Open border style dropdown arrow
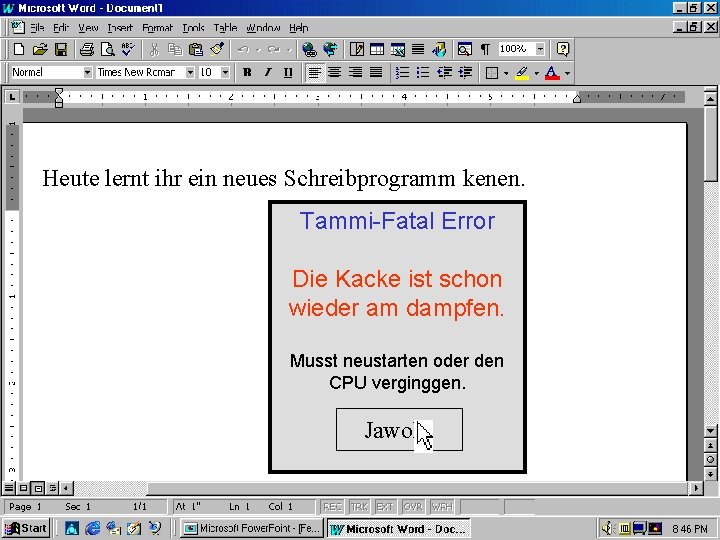The width and height of the screenshot is (720, 540). 506,73
